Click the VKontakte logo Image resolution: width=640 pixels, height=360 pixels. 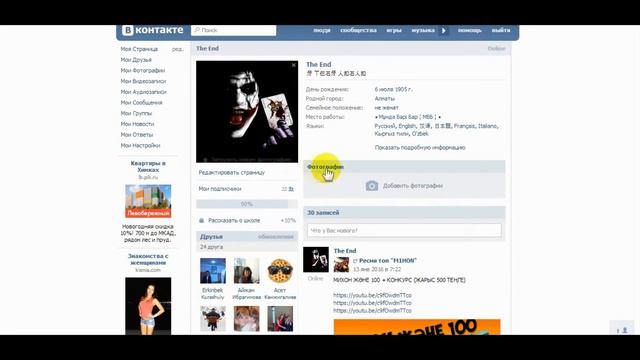pyautogui.click(x=153, y=30)
